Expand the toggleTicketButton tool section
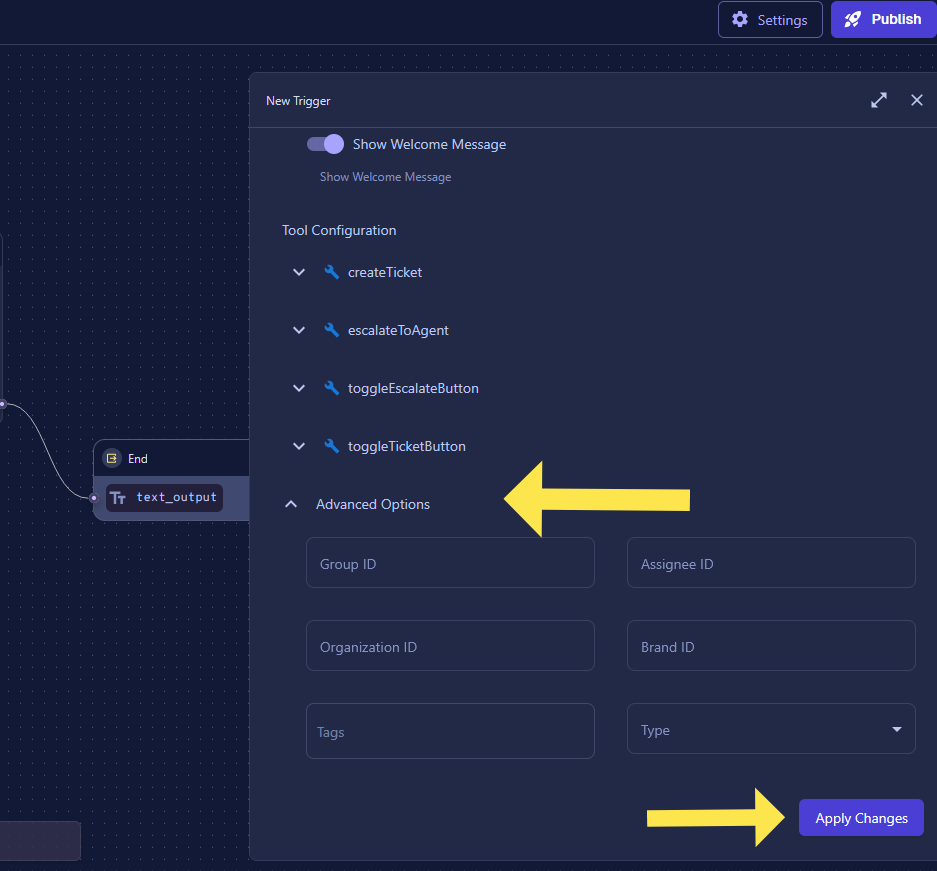 coord(299,446)
